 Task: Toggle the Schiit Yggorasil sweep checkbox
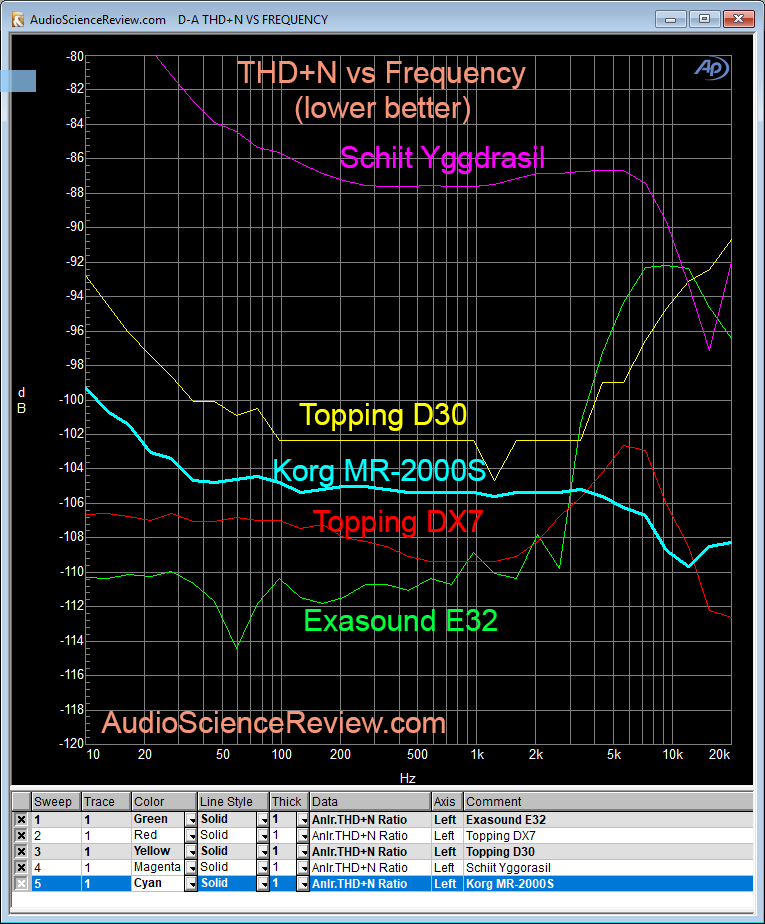coord(21,867)
